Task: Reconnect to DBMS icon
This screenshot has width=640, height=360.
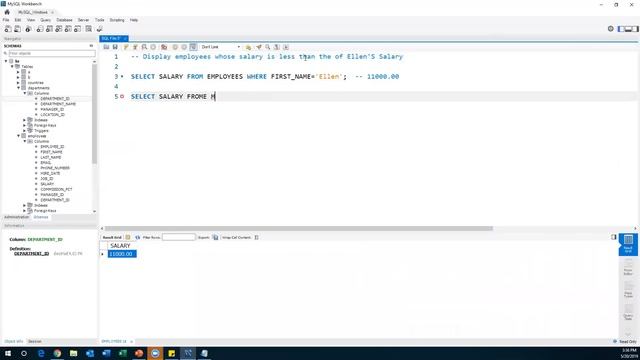Action: pos(99,29)
